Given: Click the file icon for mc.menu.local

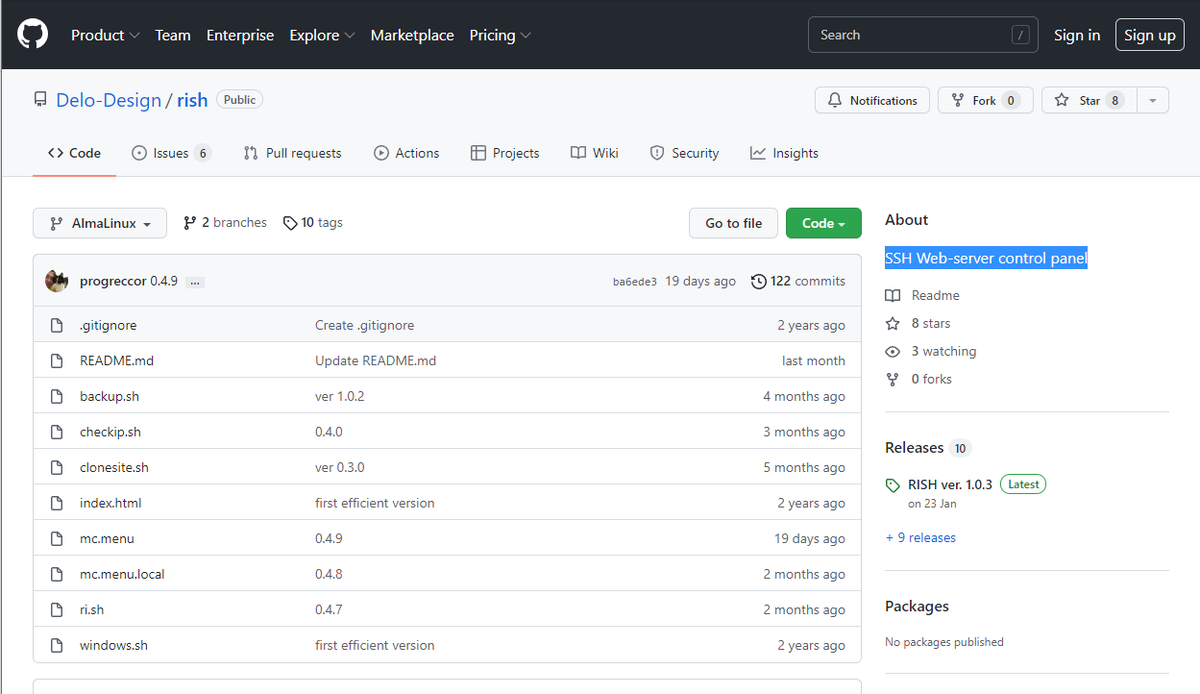Looking at the screenshot, I should point(57,574).
